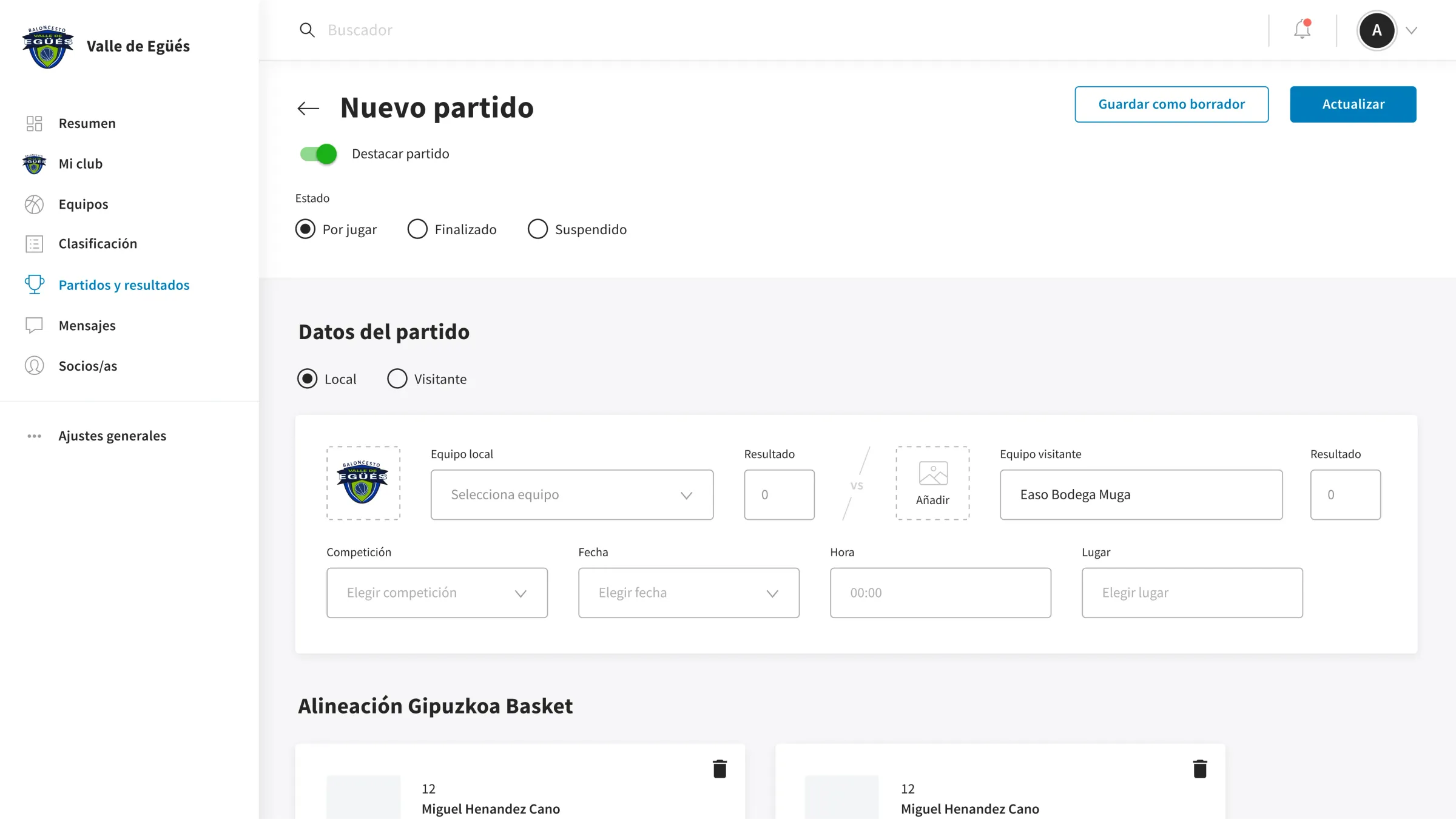Click the Valle de Egüés club logo
The width and height of the screenshot is (1456, 819).
tap(47, 47)
